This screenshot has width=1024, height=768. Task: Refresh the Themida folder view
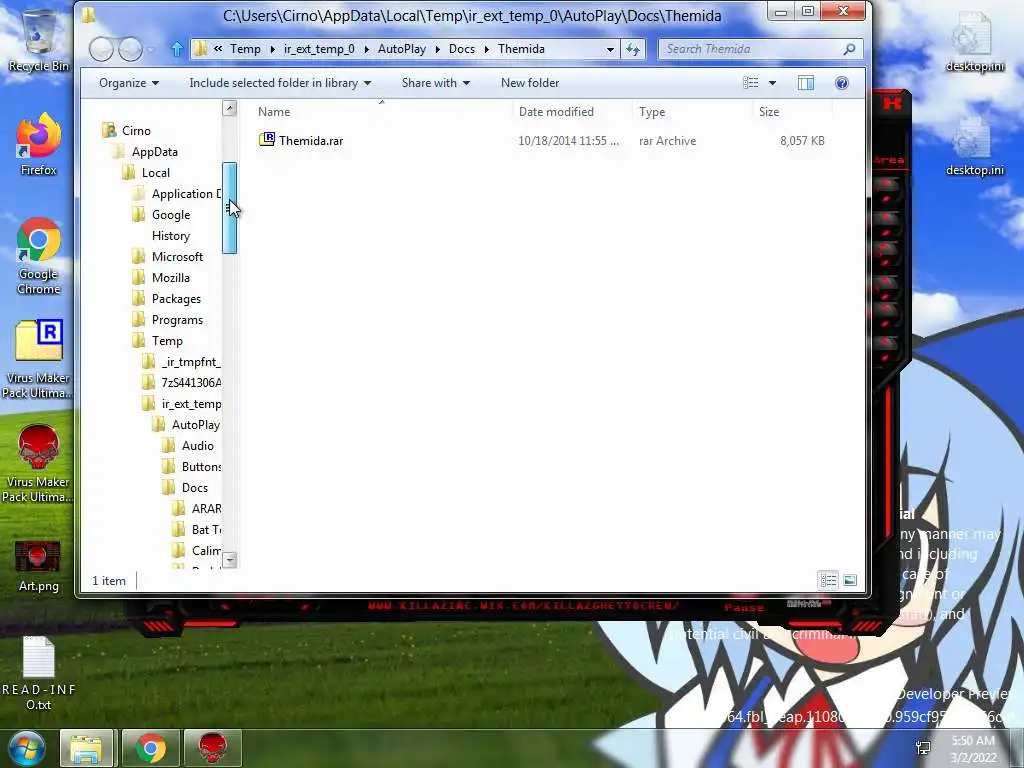[633, 49]
